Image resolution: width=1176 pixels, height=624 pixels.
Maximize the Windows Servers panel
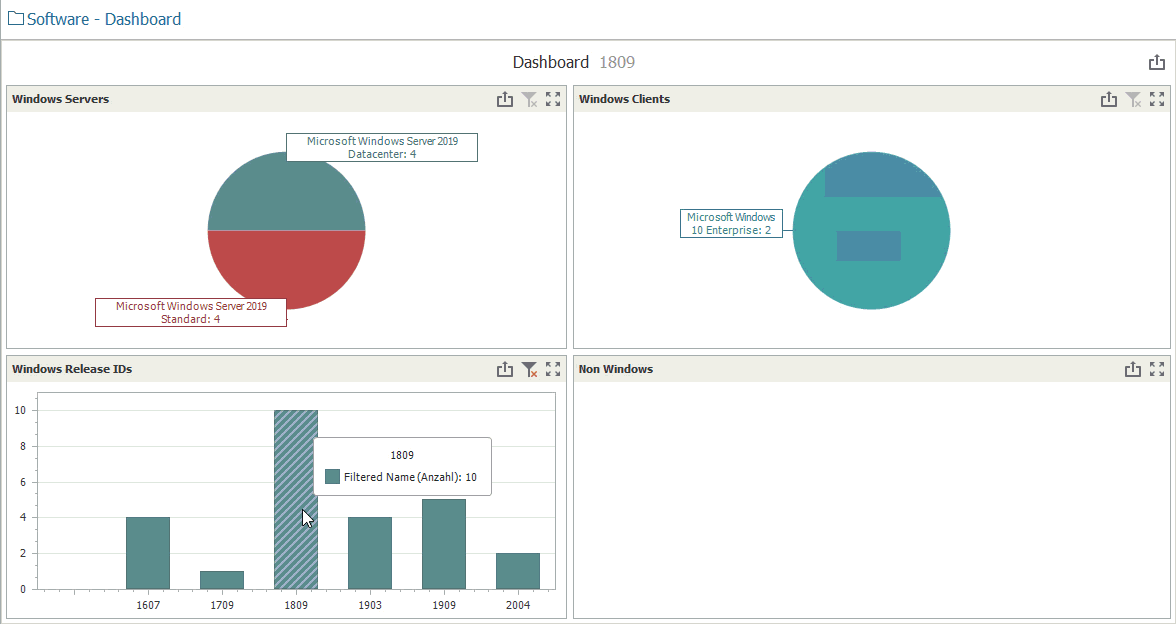[x=553, y=99]
